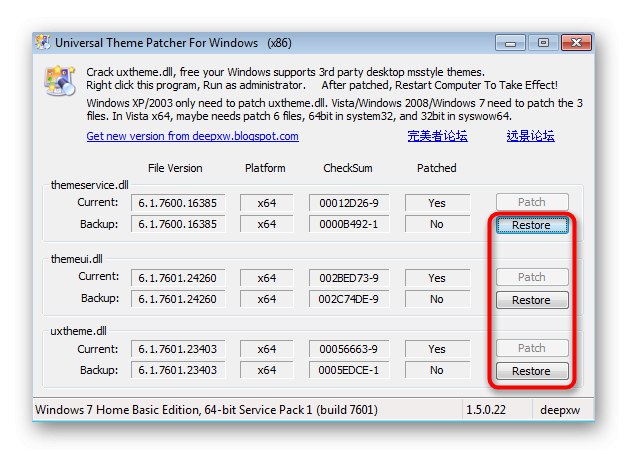Screen dimensions: 627x454
Task: Open the deepxw.blogspot.com new version link
Action: pos(192,136)
